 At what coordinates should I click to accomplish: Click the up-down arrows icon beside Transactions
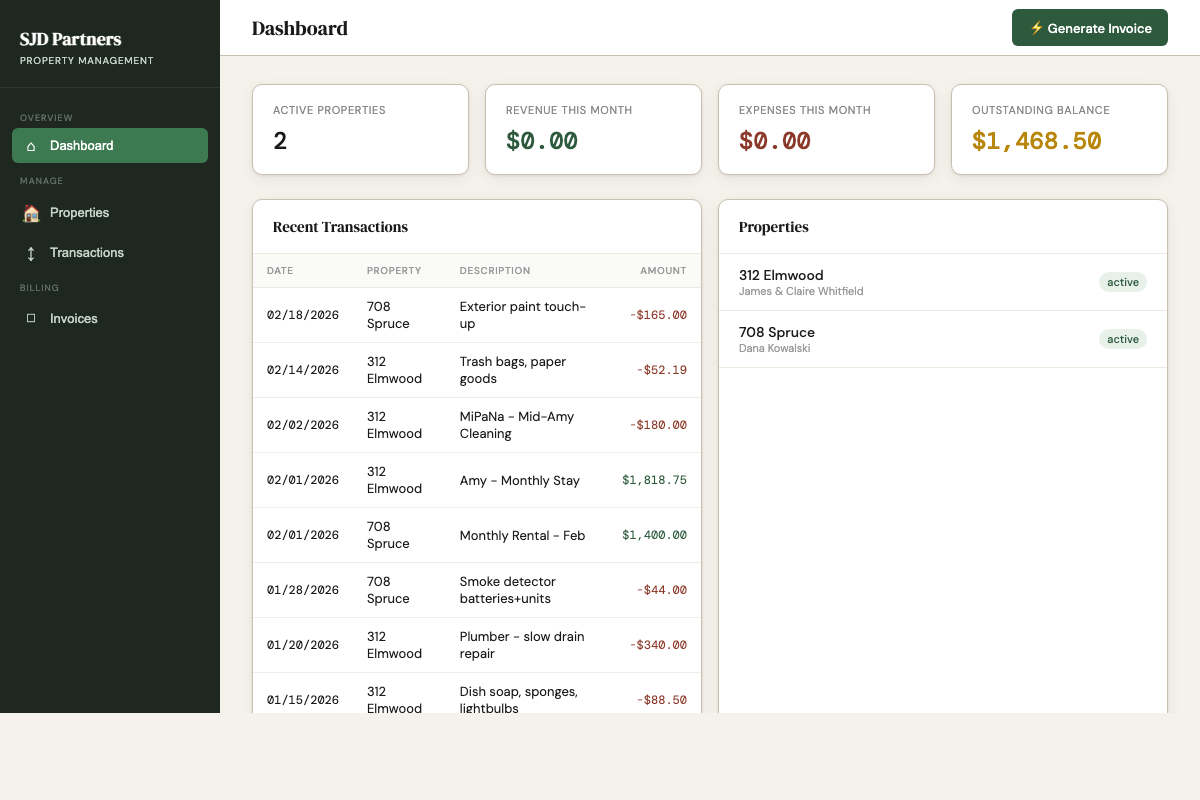click(x=33, y=252)
